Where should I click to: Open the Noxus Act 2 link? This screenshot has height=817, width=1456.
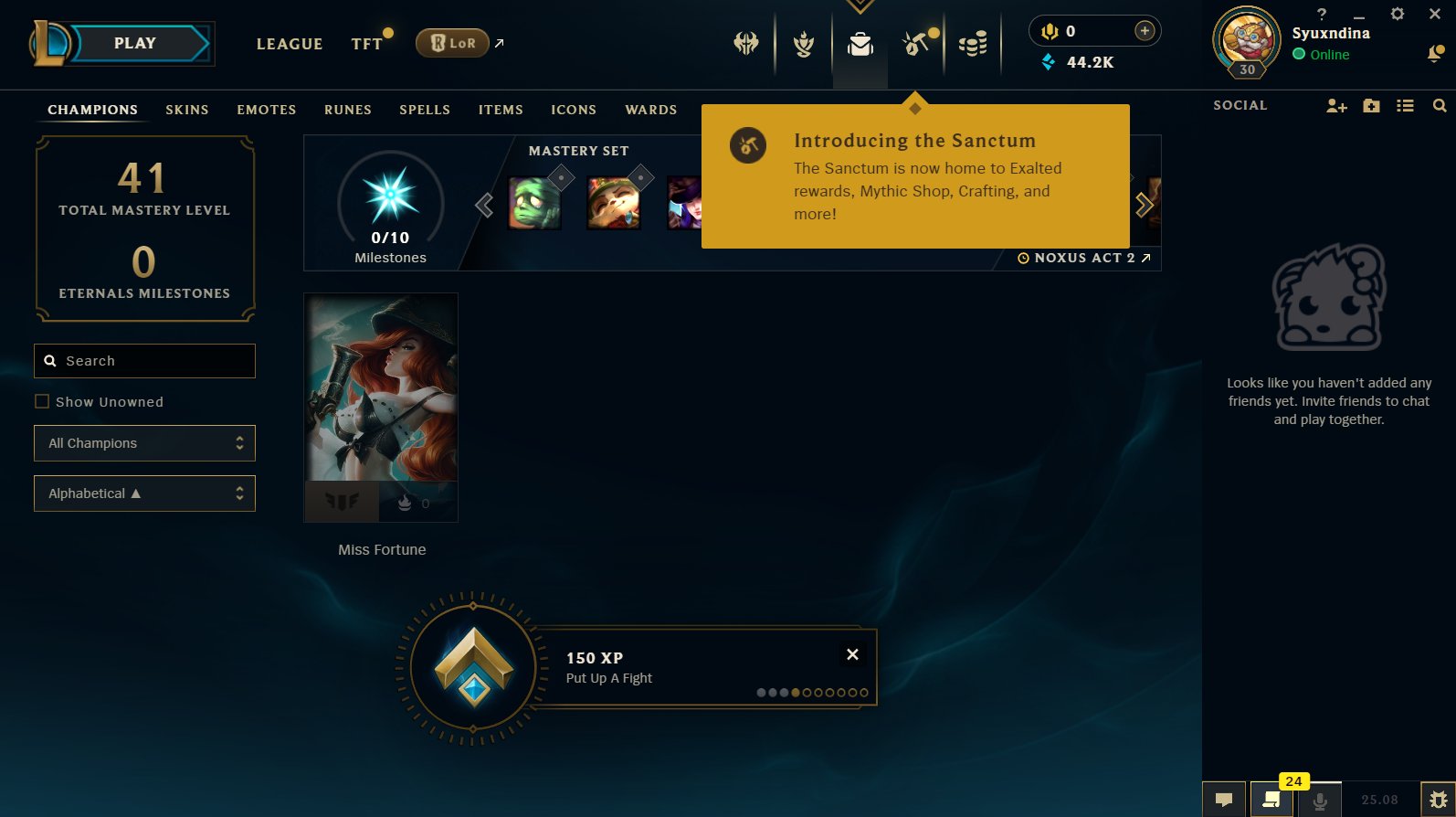1084,258
